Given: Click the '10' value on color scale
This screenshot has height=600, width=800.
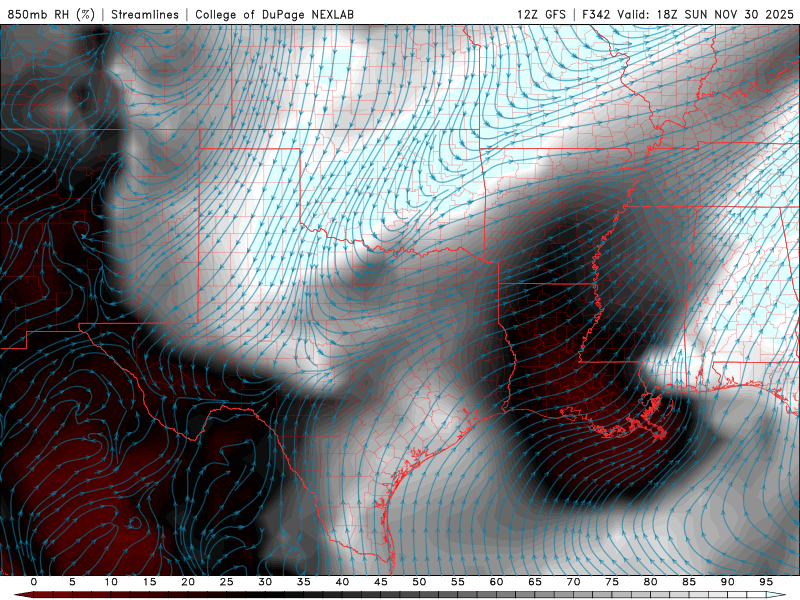Looking at the screenshot, I should pos(111,582).
